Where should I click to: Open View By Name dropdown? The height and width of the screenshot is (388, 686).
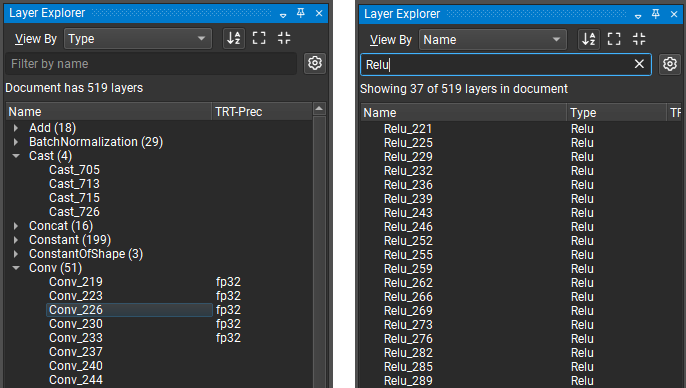(x=493, y=39)
